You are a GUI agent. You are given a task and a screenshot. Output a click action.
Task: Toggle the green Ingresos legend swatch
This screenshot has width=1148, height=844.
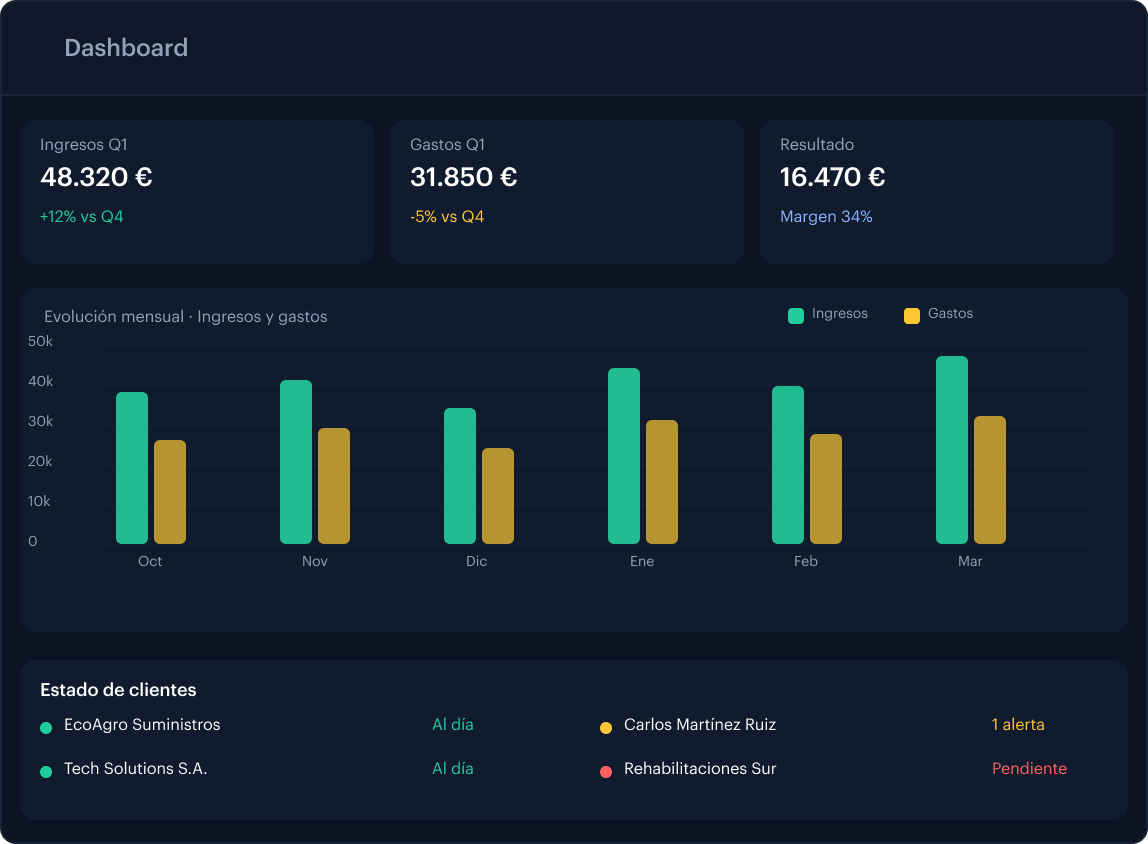click(796, 315)
